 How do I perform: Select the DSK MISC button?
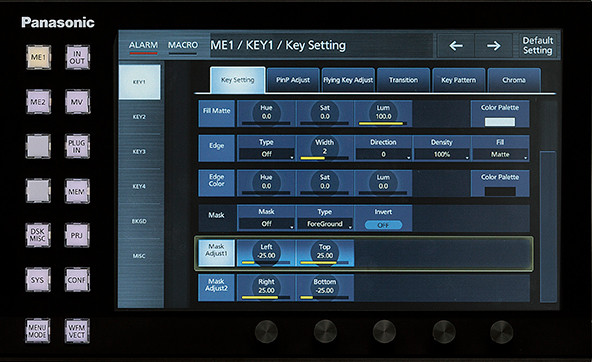[x=38, y=235]
